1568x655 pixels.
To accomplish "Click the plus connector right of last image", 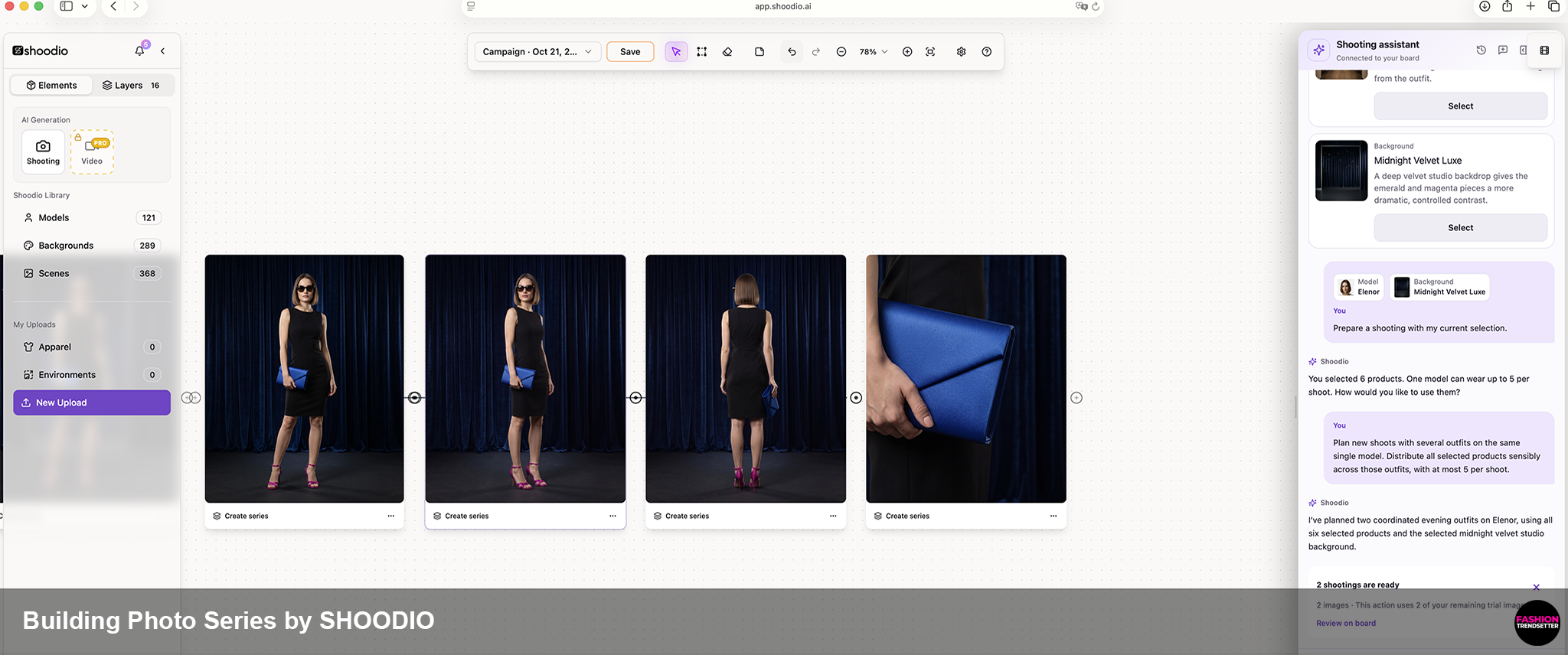I will click(x=1076, y=398).
